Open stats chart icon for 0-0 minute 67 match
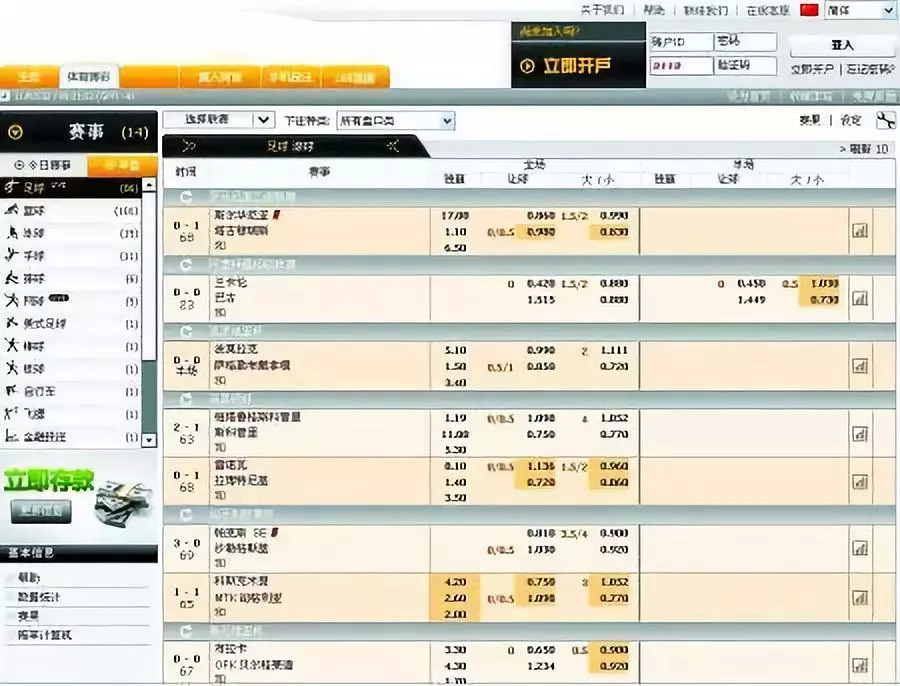This screenshot has height=686, width=900. [x=860, y=665]
